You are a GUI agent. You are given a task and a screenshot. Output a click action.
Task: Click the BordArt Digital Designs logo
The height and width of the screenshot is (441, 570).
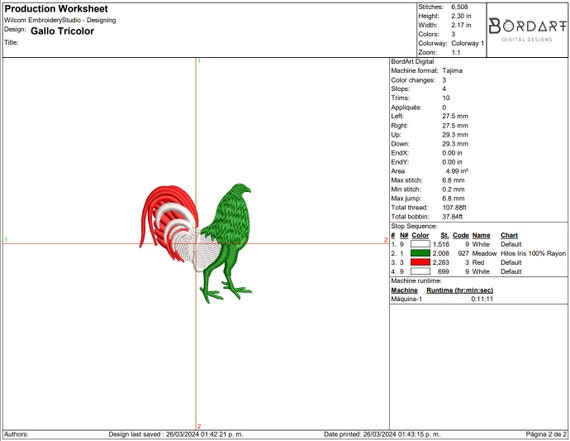(527, 30)
